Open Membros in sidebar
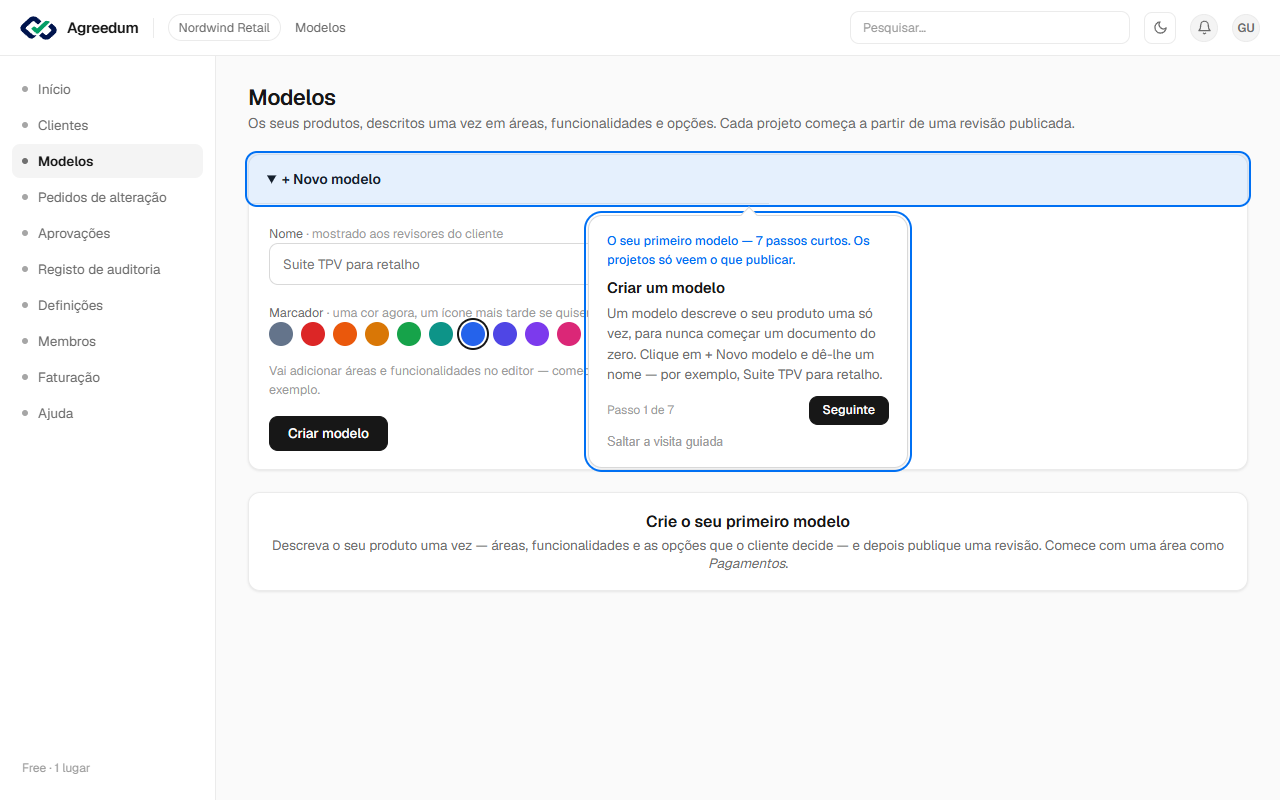The width and height of the screenshot is (1280, 800). pos(107,341)
